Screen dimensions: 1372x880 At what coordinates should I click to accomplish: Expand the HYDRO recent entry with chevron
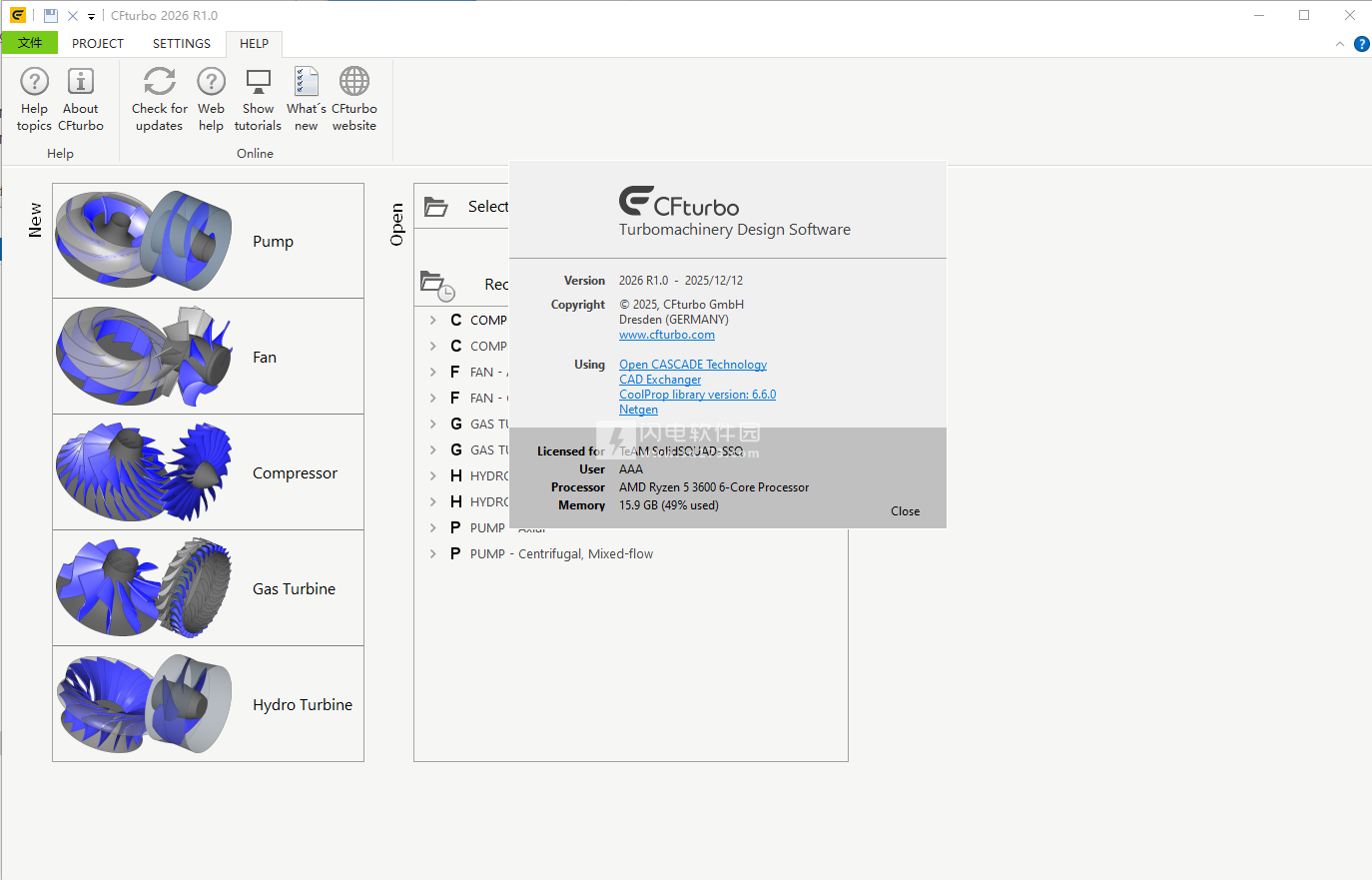432,475
